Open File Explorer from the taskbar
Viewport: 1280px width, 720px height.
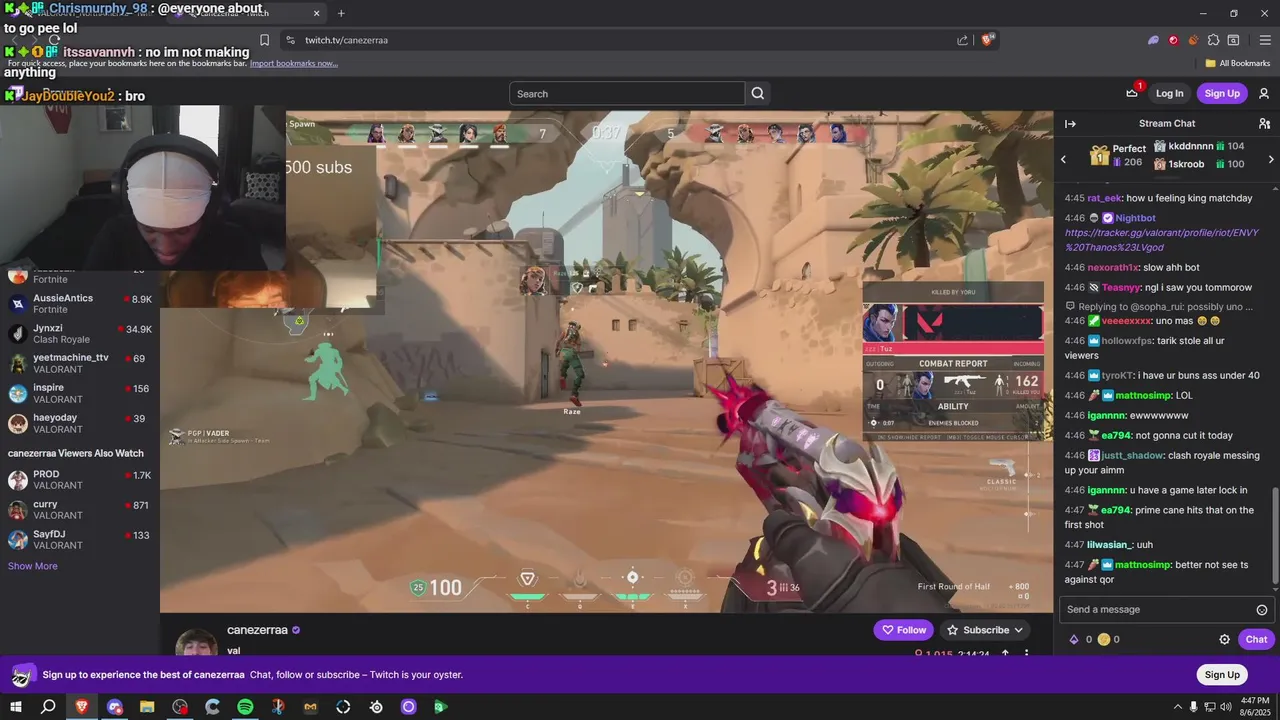[147, 707]
